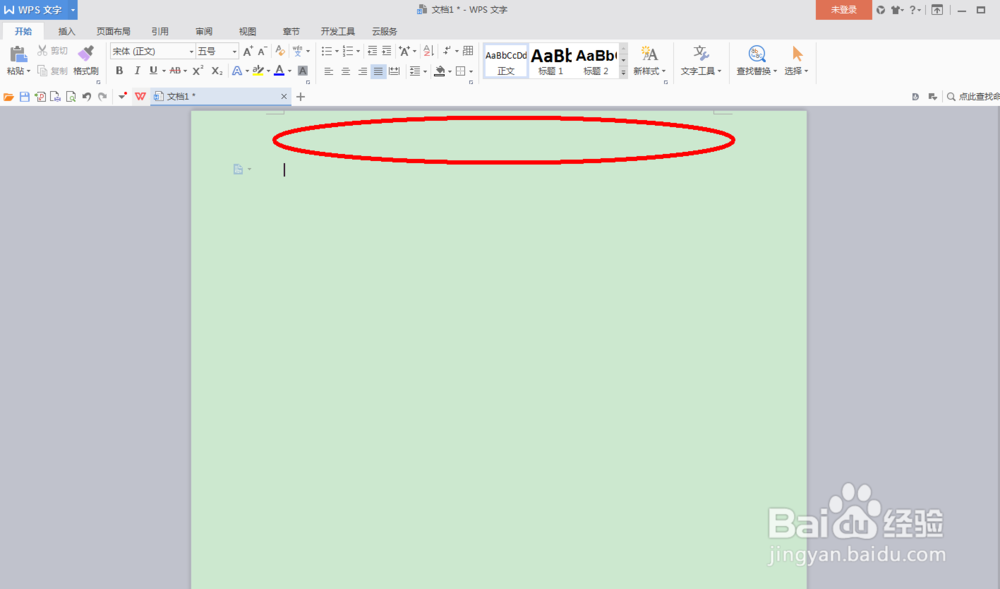The image size is (1000, 589).
Task: Select the 正文 style thumbnail
Action: click(506, 61)
